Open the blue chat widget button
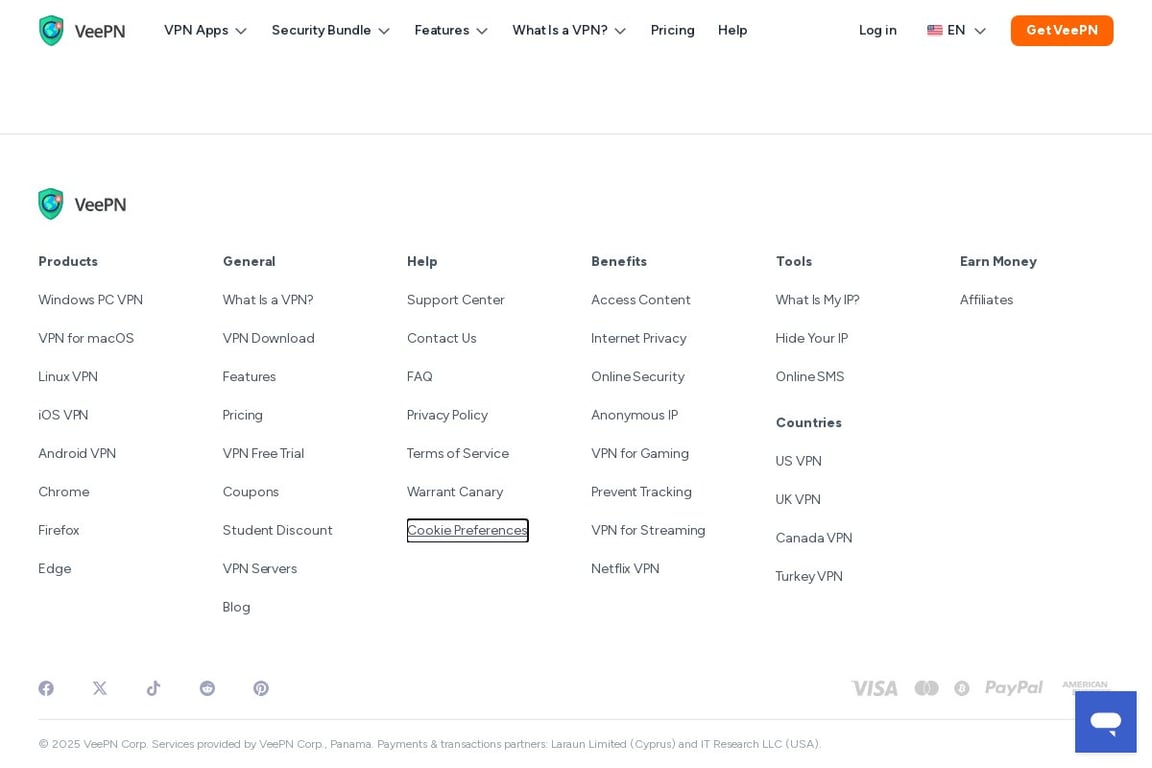The height and width of the screenshot is (768, 1152). (x=1105, y=722)
